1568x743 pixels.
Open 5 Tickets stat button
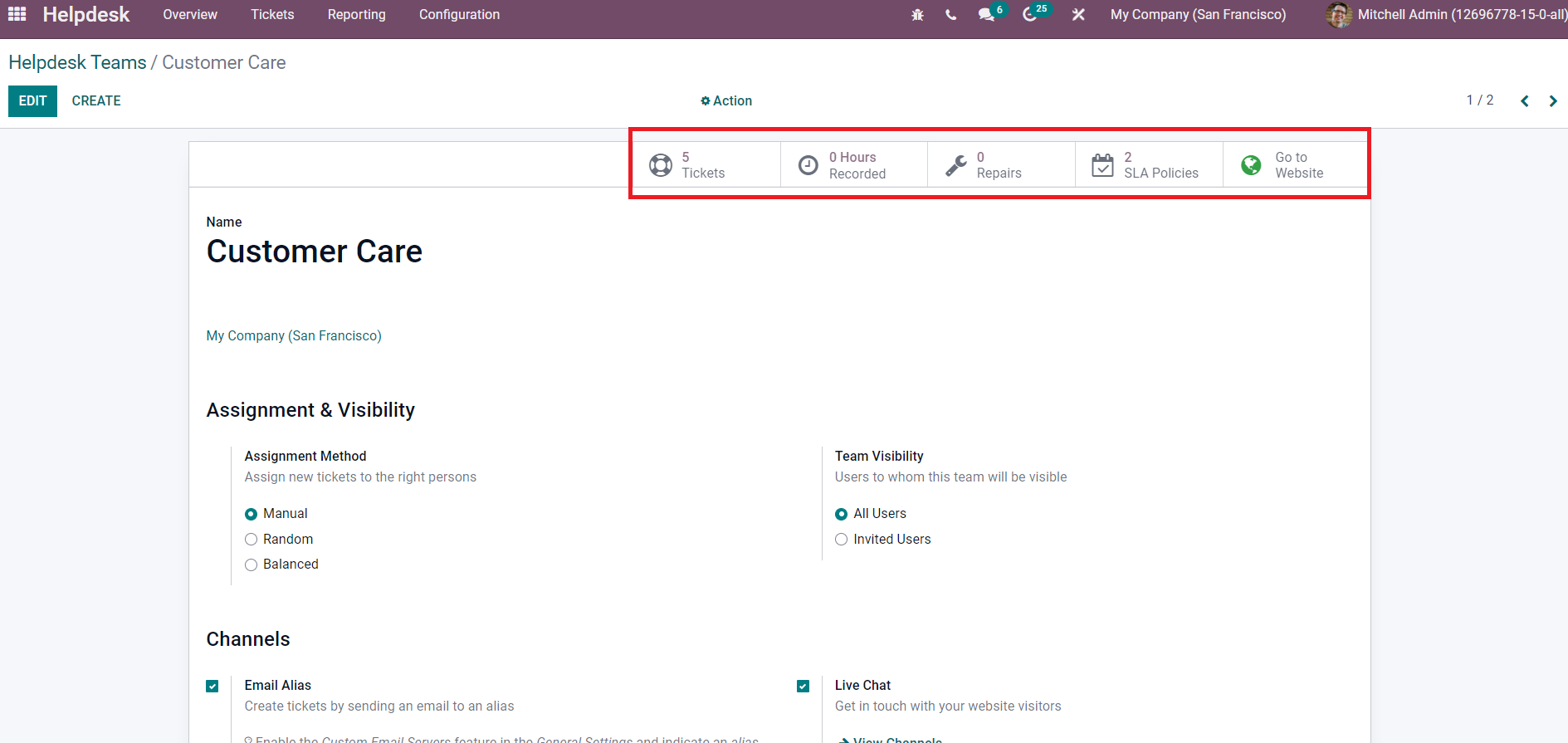click(x=706, y=165)
